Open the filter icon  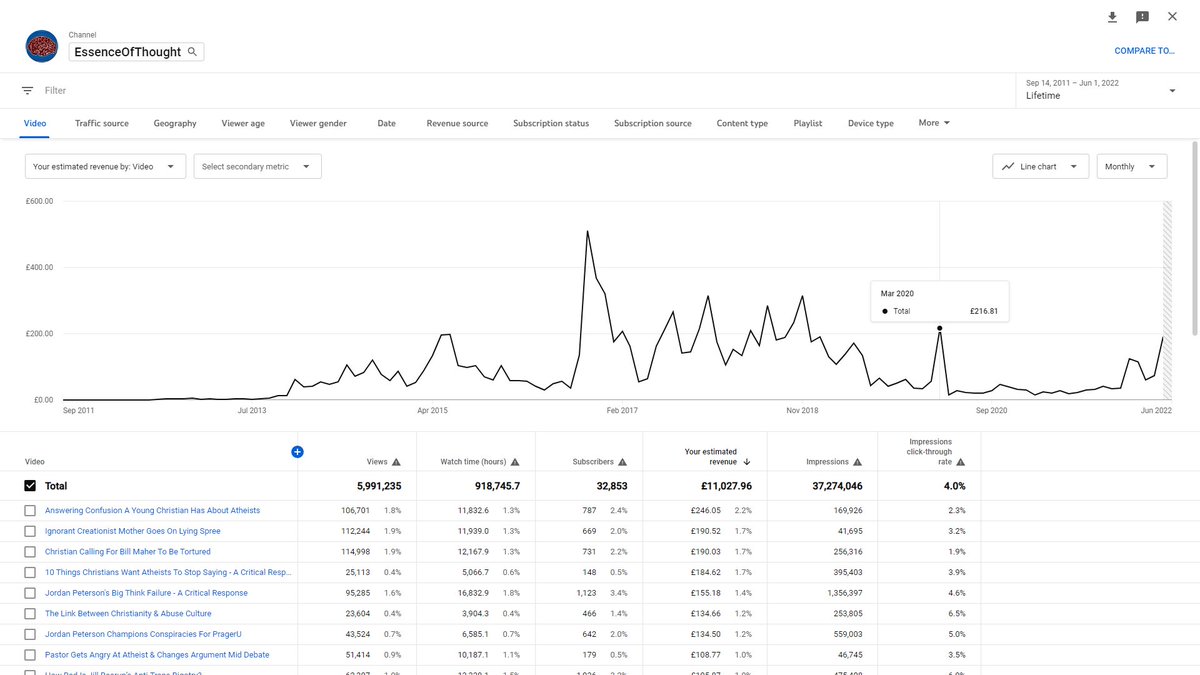(28, 90)
